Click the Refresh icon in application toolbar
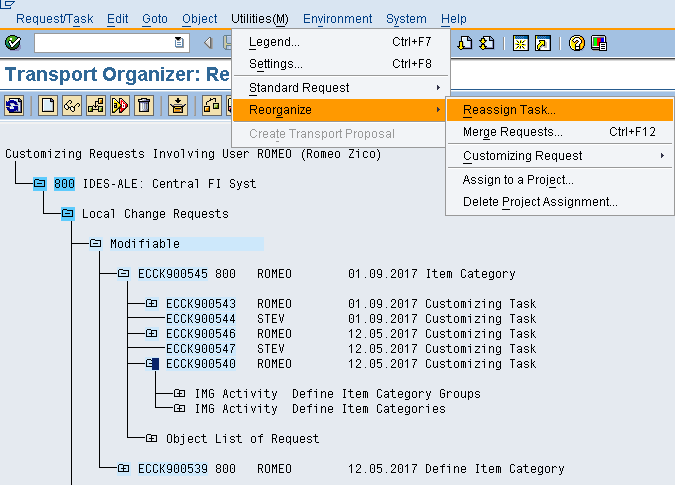 click(x=14, y=105)
